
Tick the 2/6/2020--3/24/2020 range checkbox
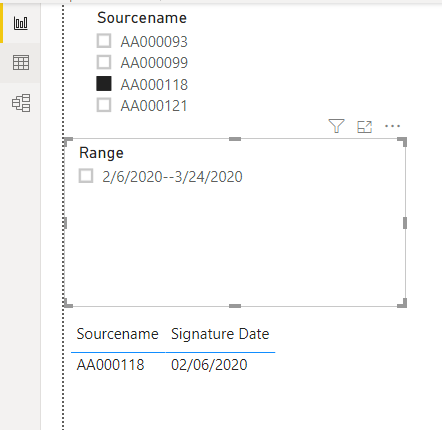point(86,176)
